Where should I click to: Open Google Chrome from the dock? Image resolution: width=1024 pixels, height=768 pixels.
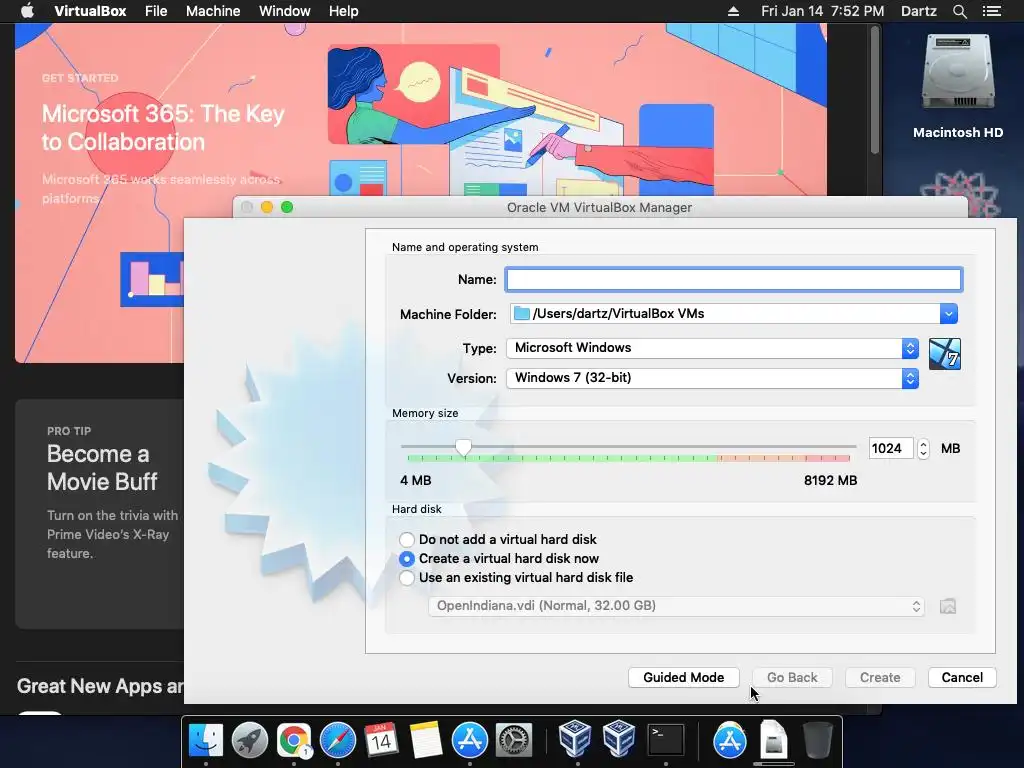293,741
